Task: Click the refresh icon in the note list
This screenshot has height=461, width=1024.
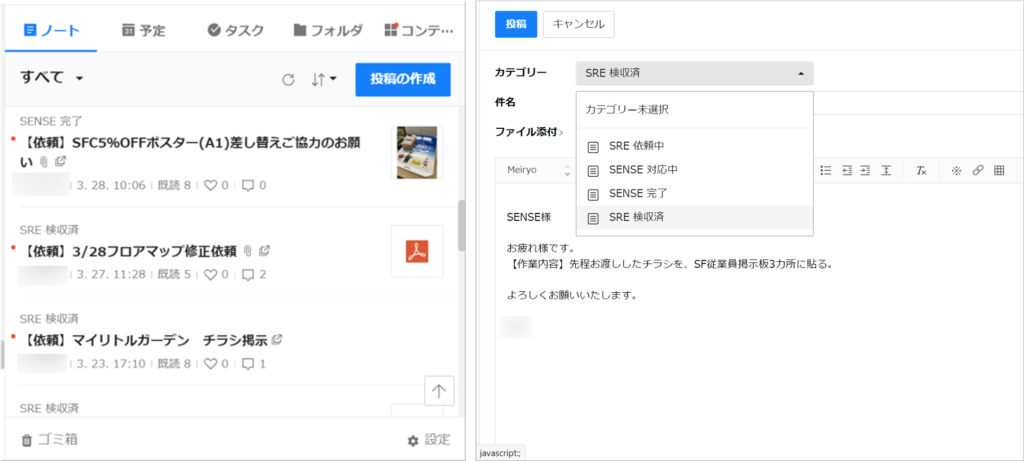Action: [288, 80]
